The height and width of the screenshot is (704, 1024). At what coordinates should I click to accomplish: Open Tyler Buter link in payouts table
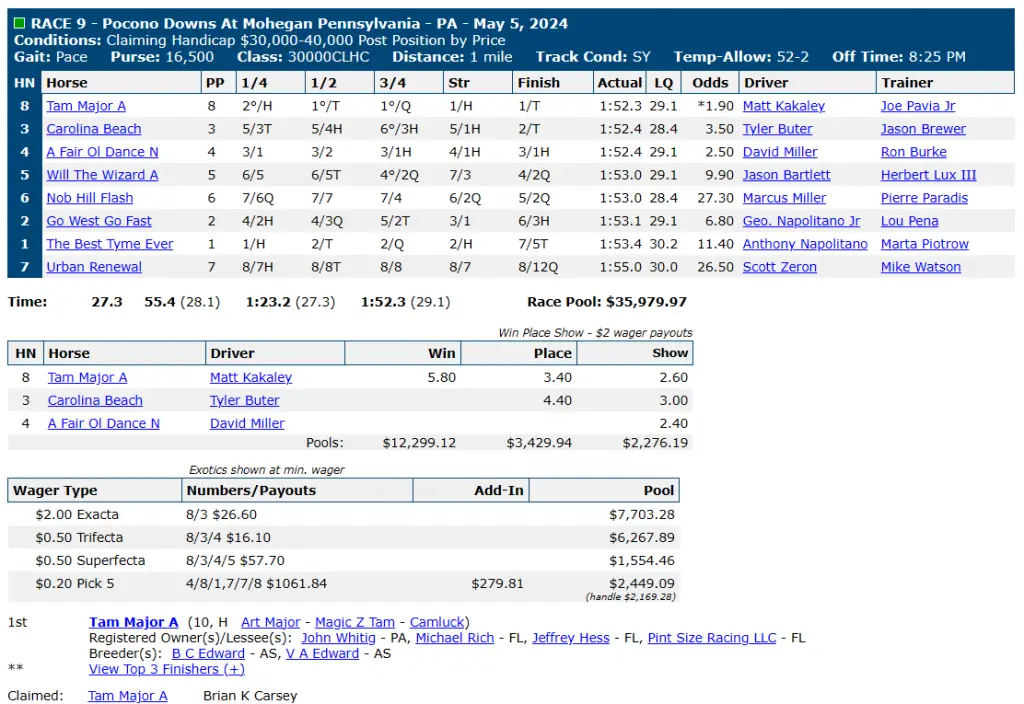click(x=244, y=400)
